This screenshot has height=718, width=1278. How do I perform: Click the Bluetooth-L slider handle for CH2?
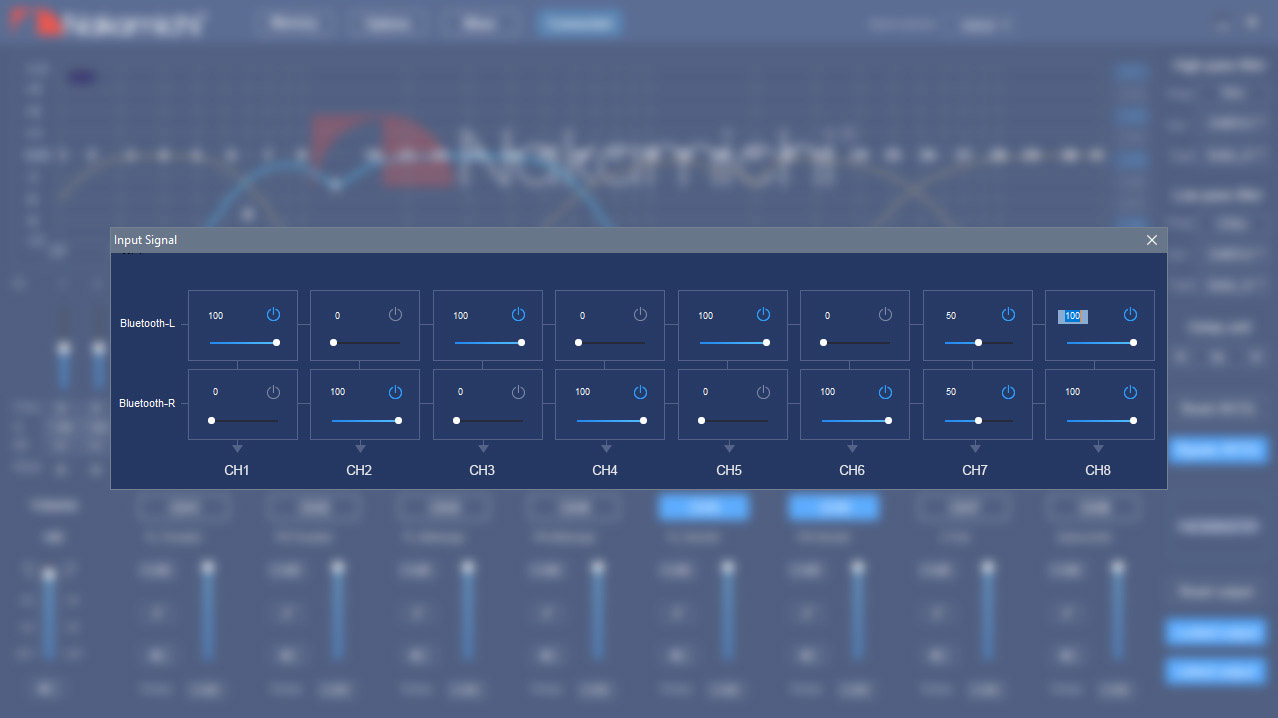[x=333, y=342]
